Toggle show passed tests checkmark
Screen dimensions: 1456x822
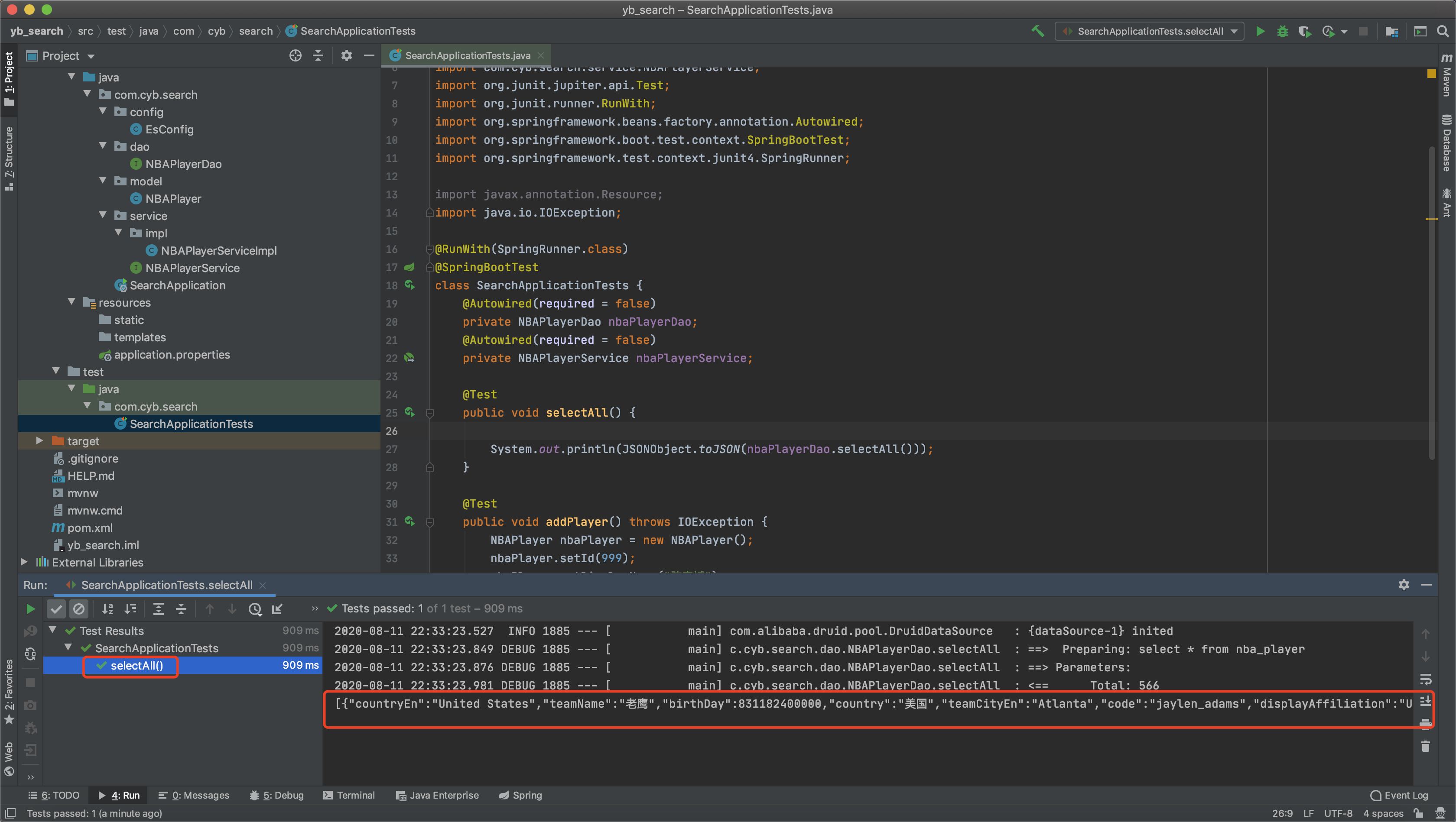56,608
